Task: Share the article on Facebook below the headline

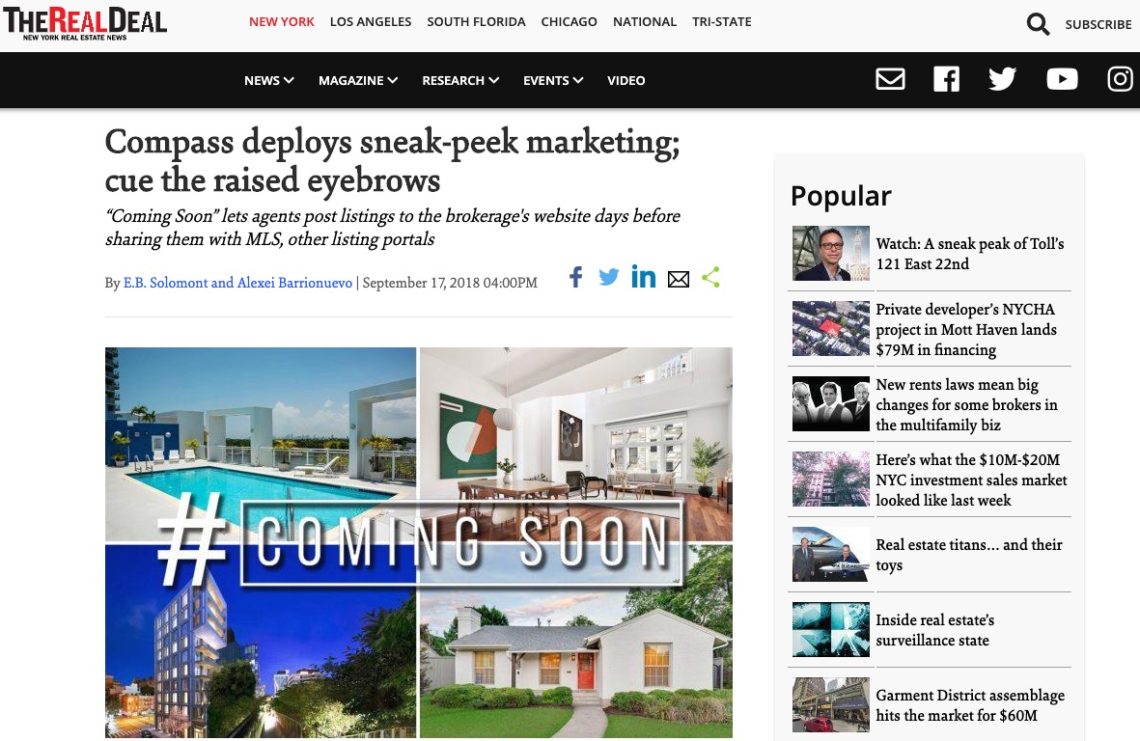Action: pos(576,277)
